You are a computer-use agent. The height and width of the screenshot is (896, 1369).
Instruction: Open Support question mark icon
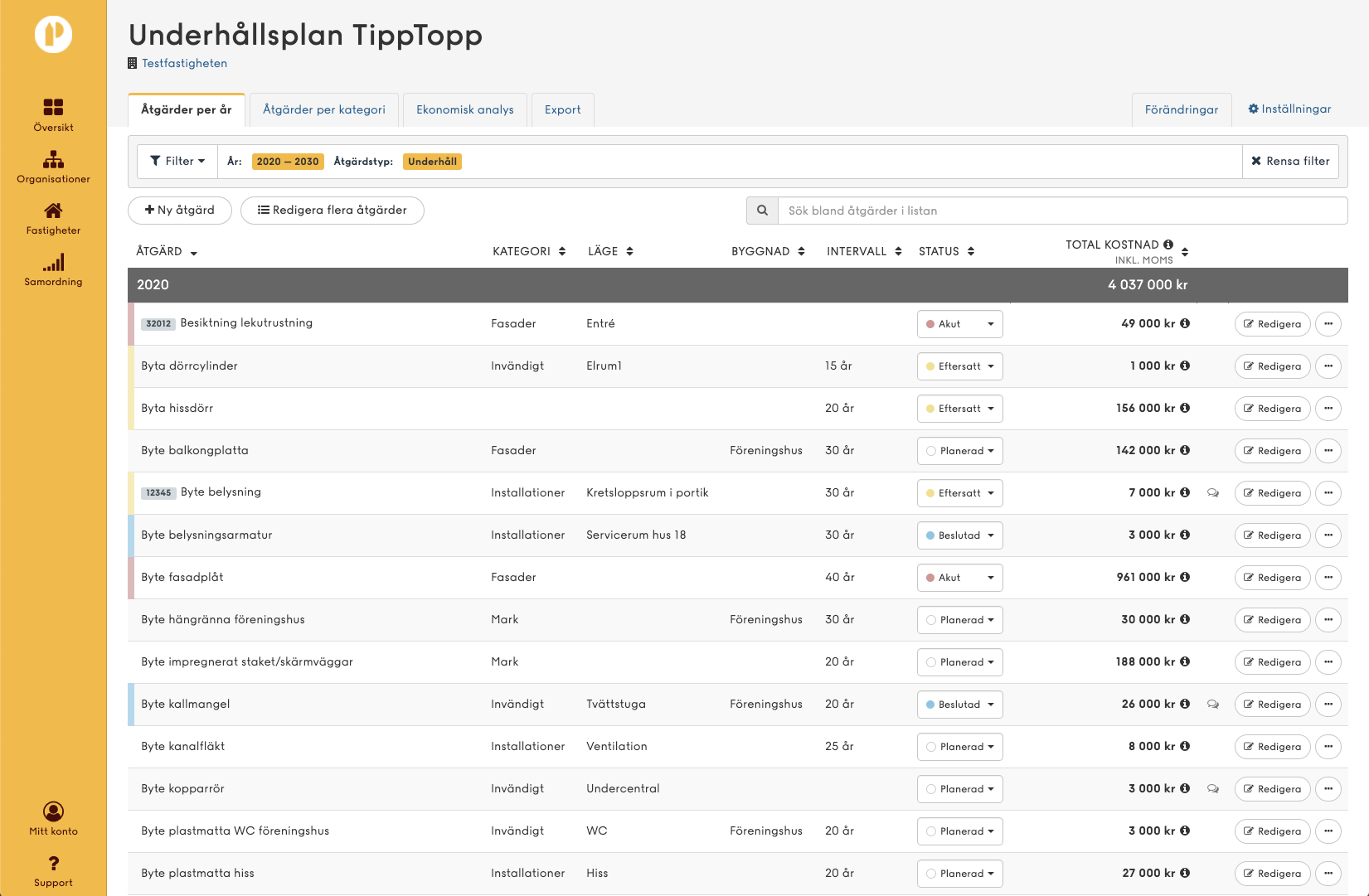tap(53, 864)
